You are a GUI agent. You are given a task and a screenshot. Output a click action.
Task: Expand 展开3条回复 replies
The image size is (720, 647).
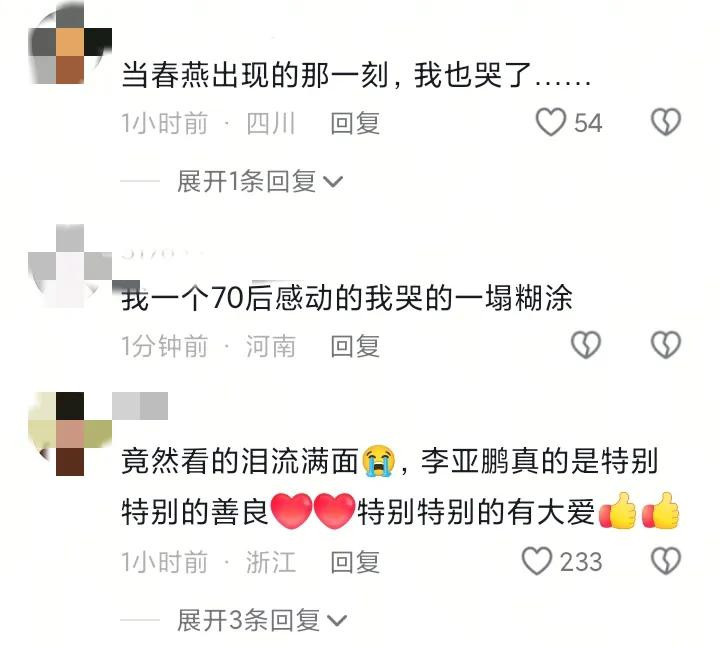262,620
